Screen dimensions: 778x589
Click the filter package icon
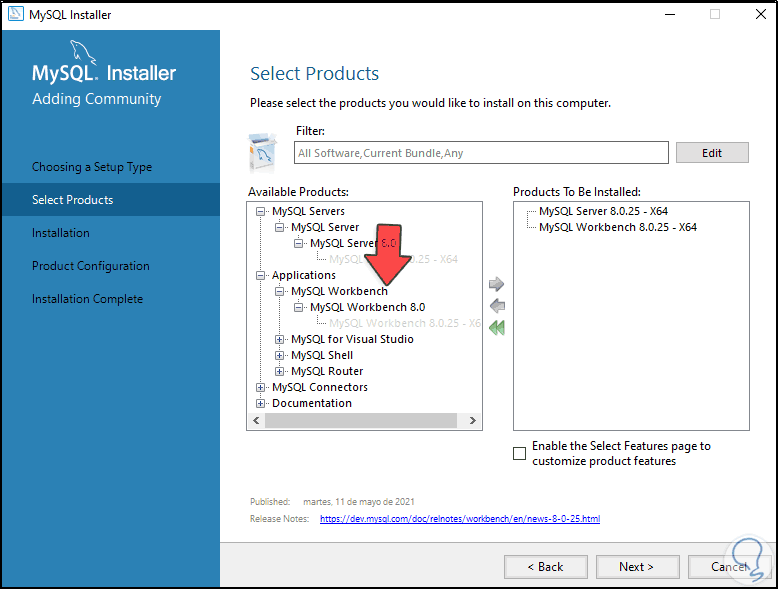pyautogui.click(x=263, y=152)
